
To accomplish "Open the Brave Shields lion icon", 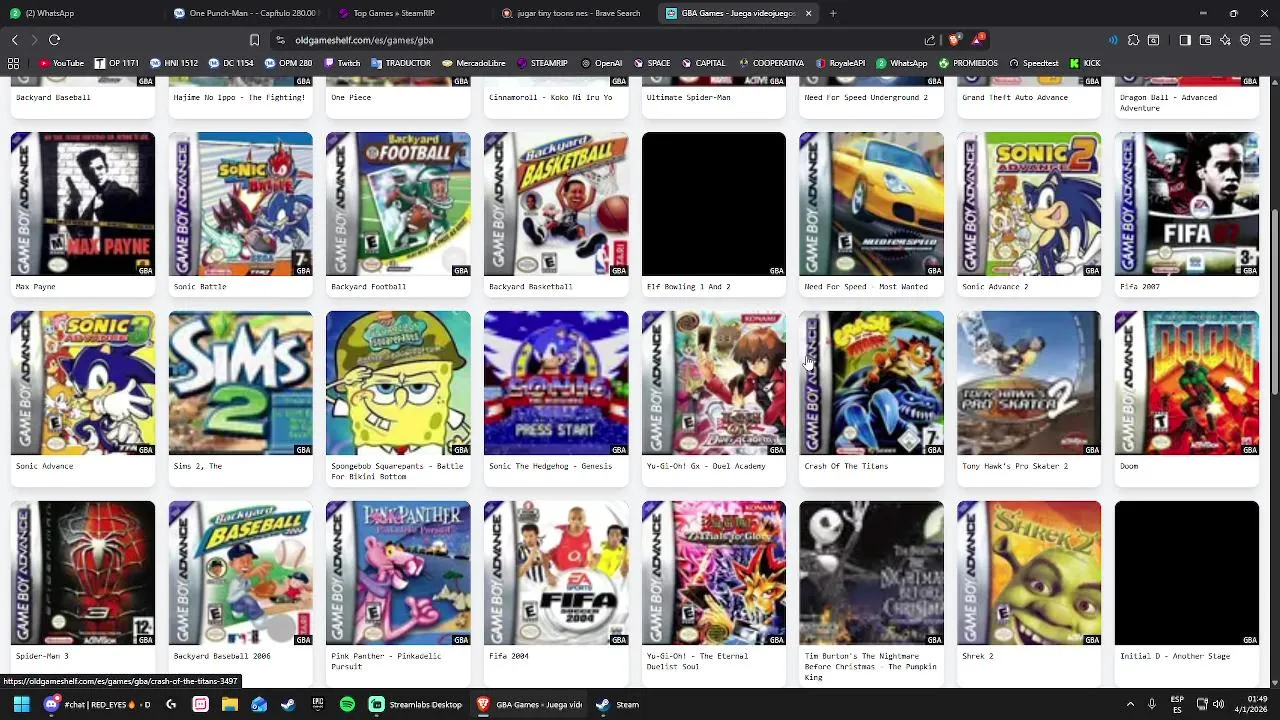I will tap(955, 40).
